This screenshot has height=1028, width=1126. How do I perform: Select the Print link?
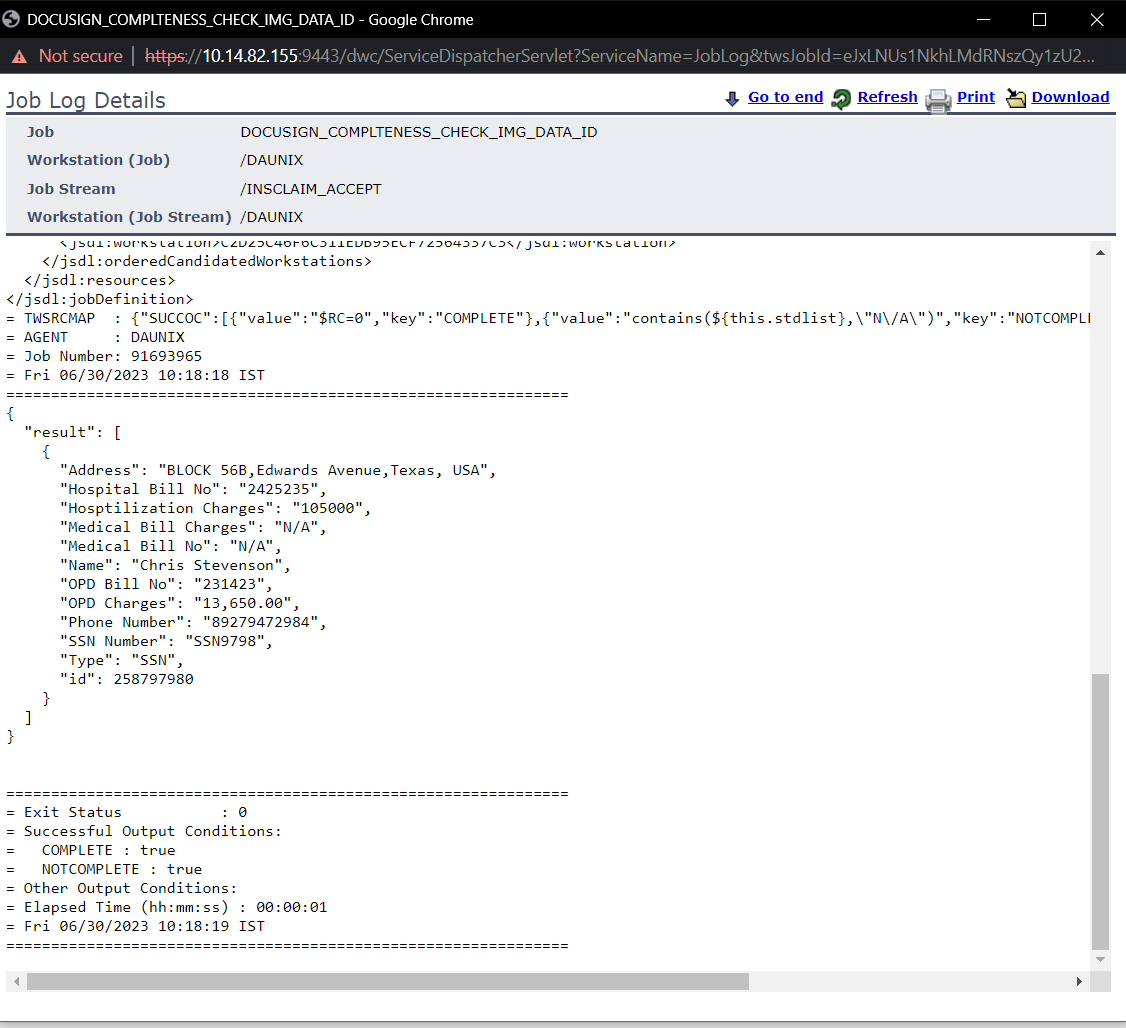click(x=975, y=97)
